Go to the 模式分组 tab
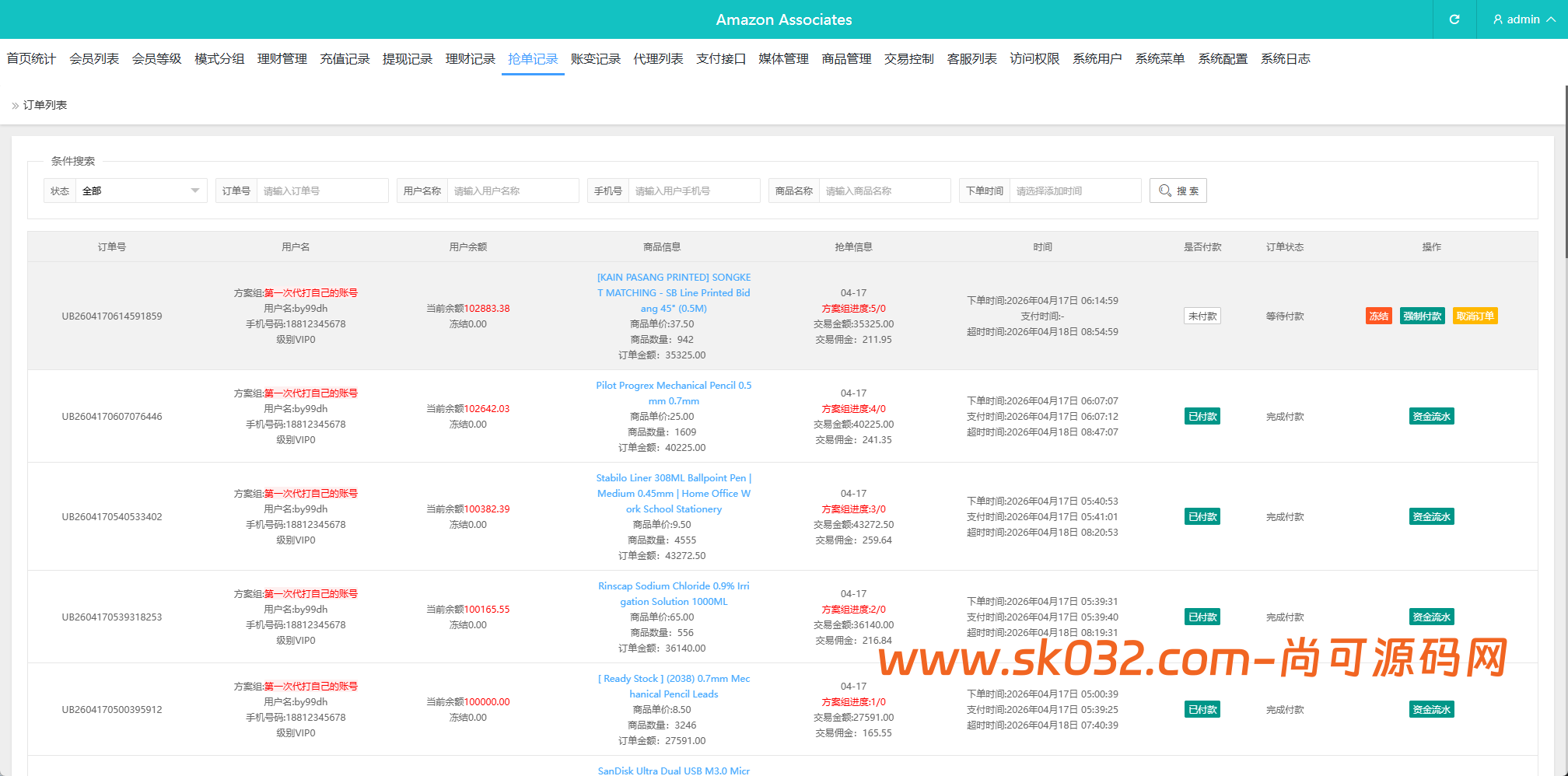 219,58
